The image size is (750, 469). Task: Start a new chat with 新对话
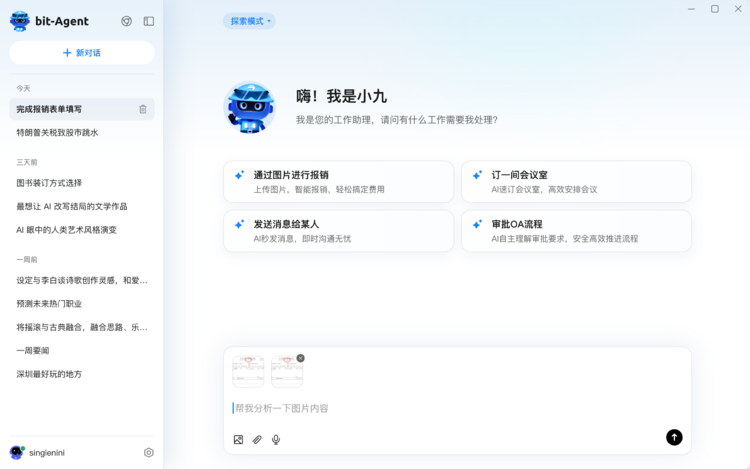[x=82, y=53]
